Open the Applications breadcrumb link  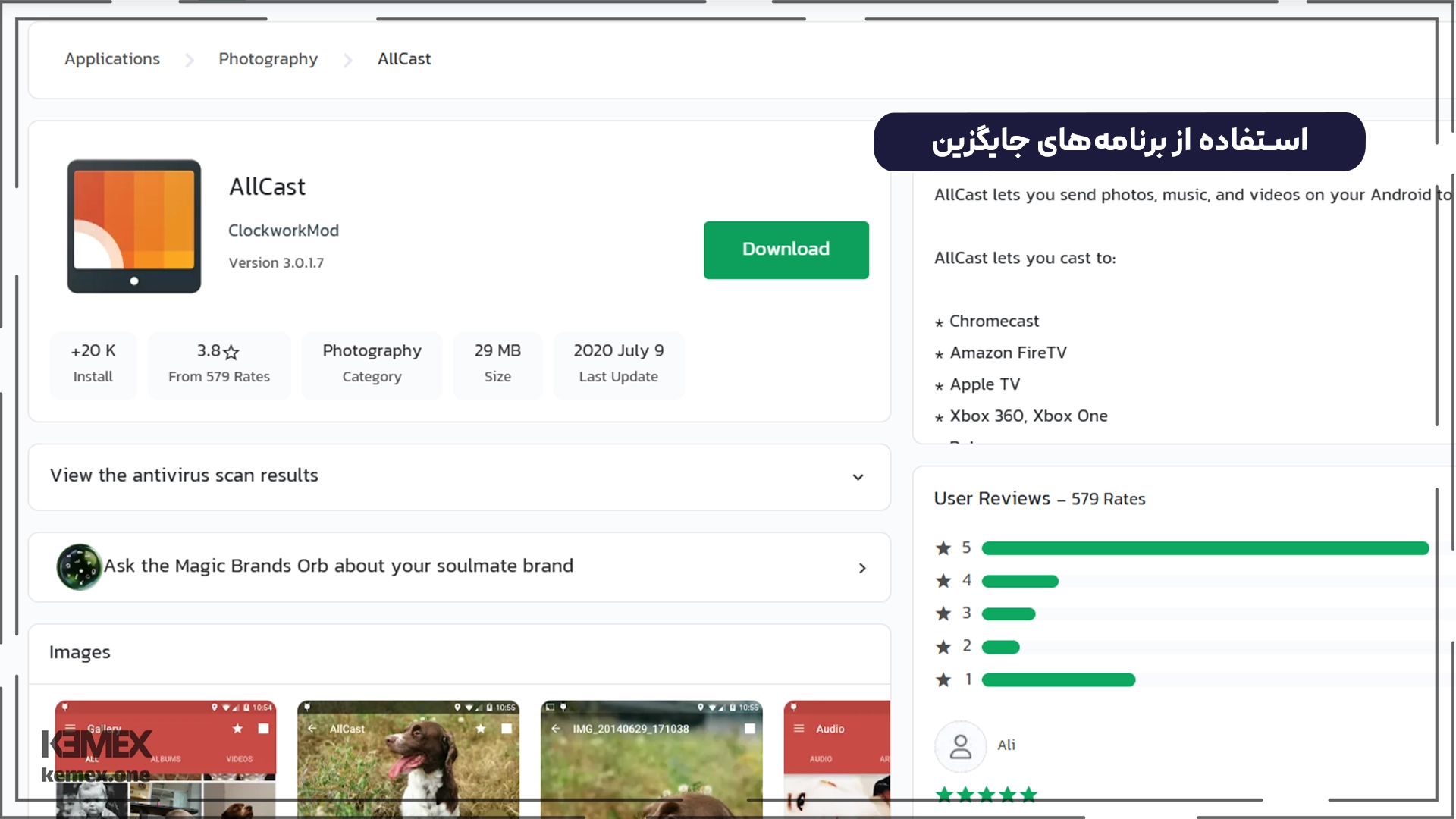point(112,59)
